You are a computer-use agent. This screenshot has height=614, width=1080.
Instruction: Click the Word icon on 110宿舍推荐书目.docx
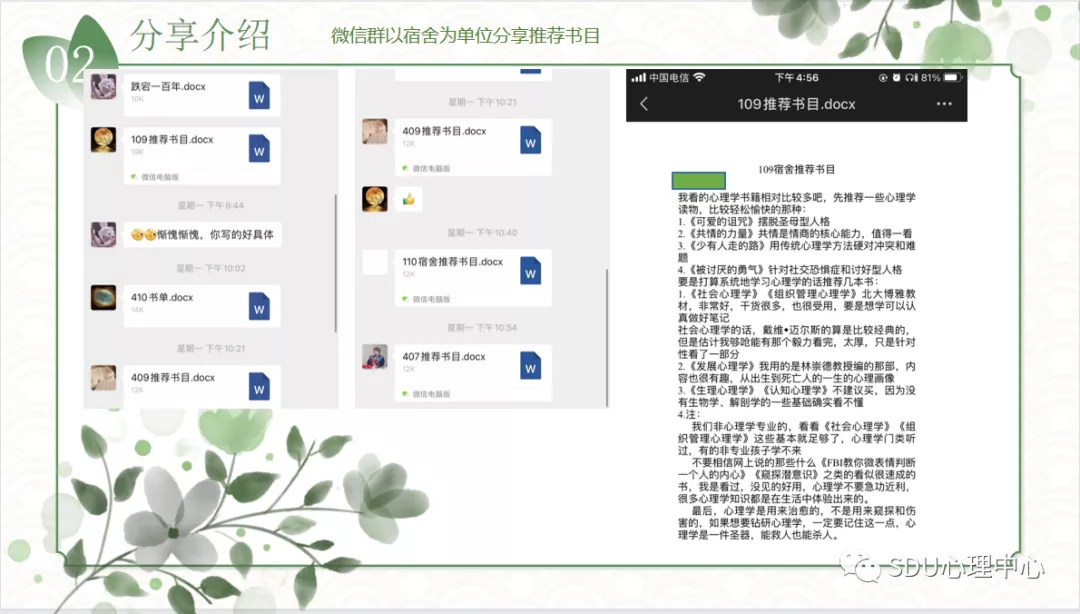tap(530, 271)
